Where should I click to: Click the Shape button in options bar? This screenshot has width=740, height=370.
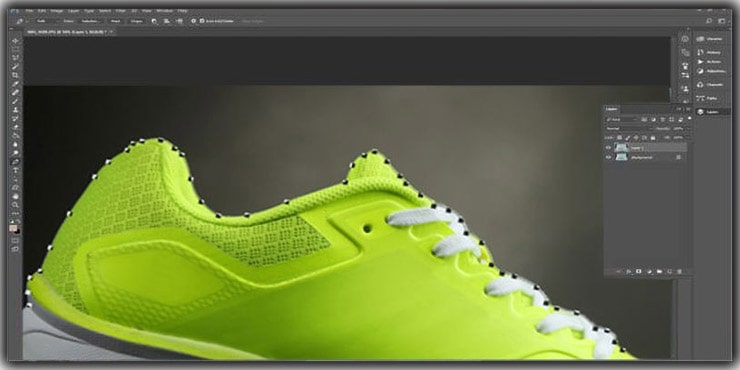(137, 21)
